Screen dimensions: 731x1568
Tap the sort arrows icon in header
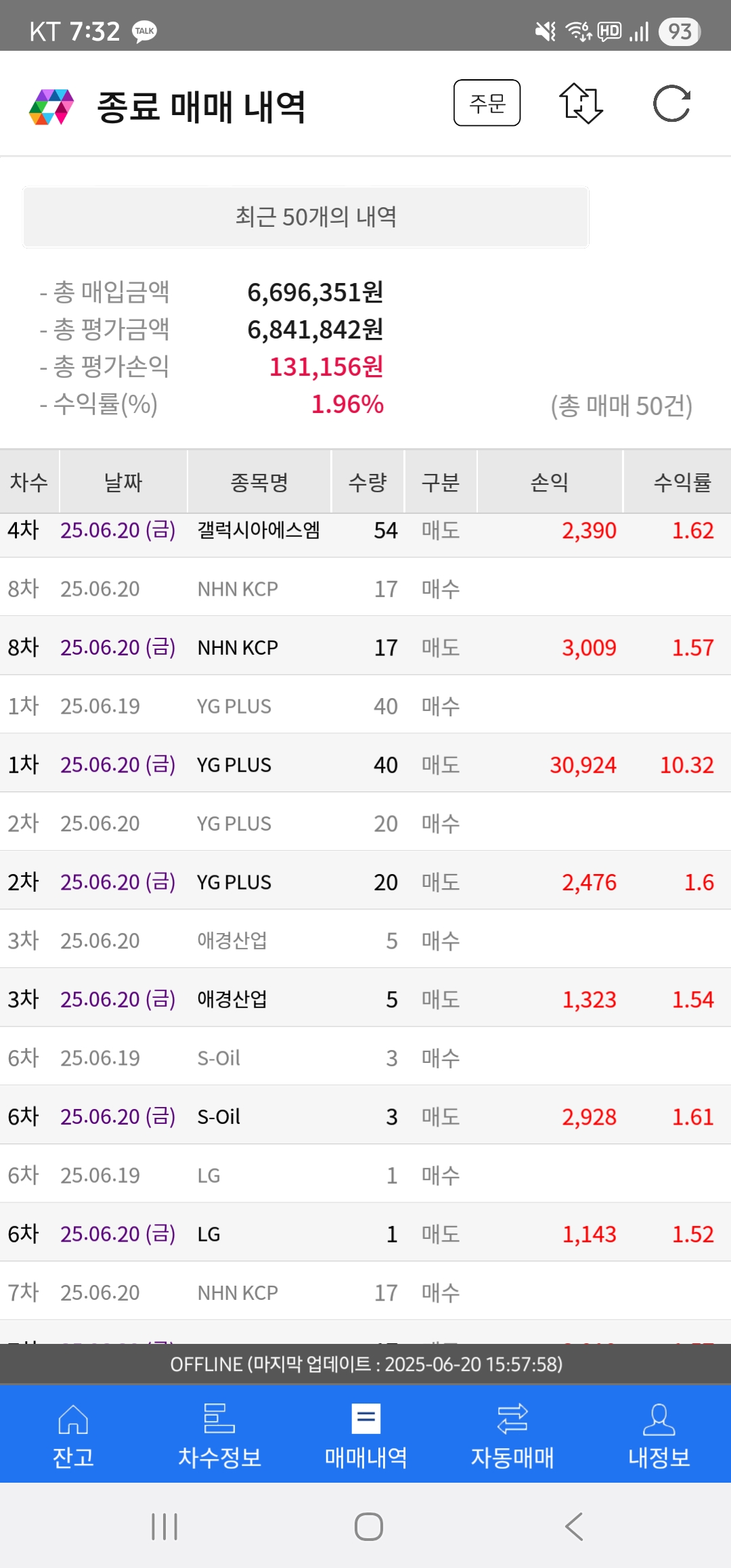[x=581, y=104]
